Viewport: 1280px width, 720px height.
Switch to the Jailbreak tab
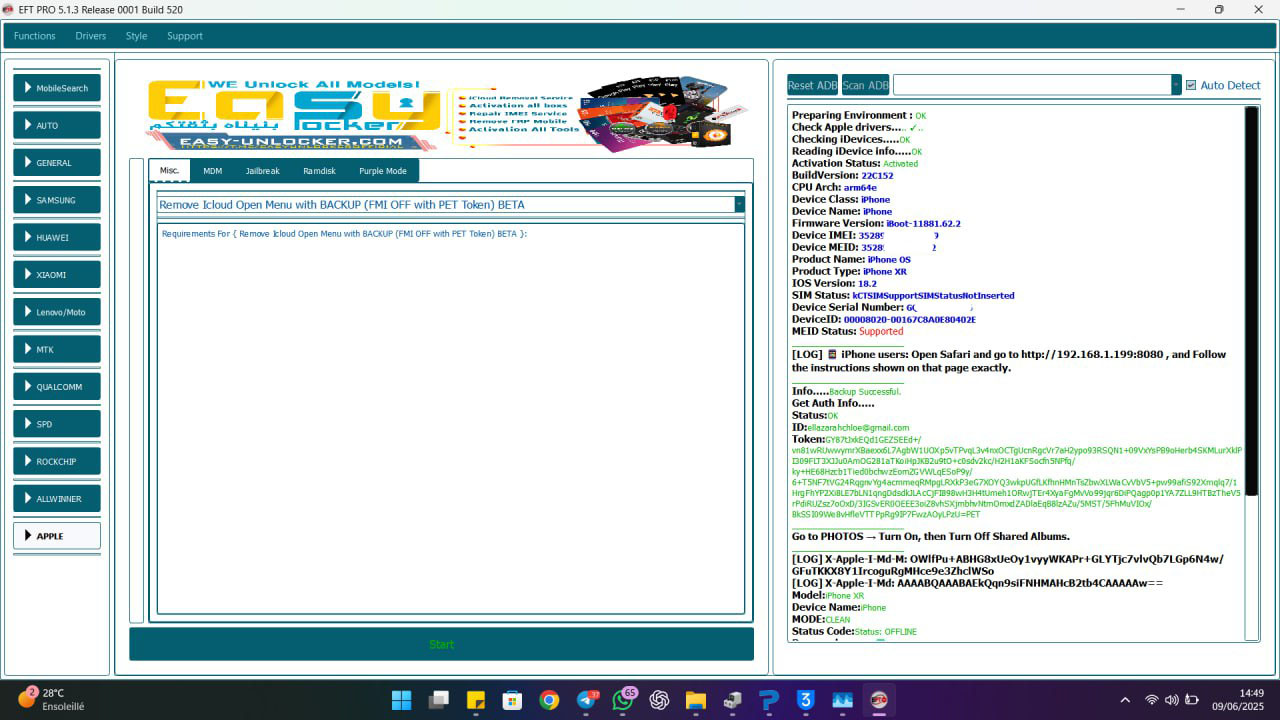263,171
